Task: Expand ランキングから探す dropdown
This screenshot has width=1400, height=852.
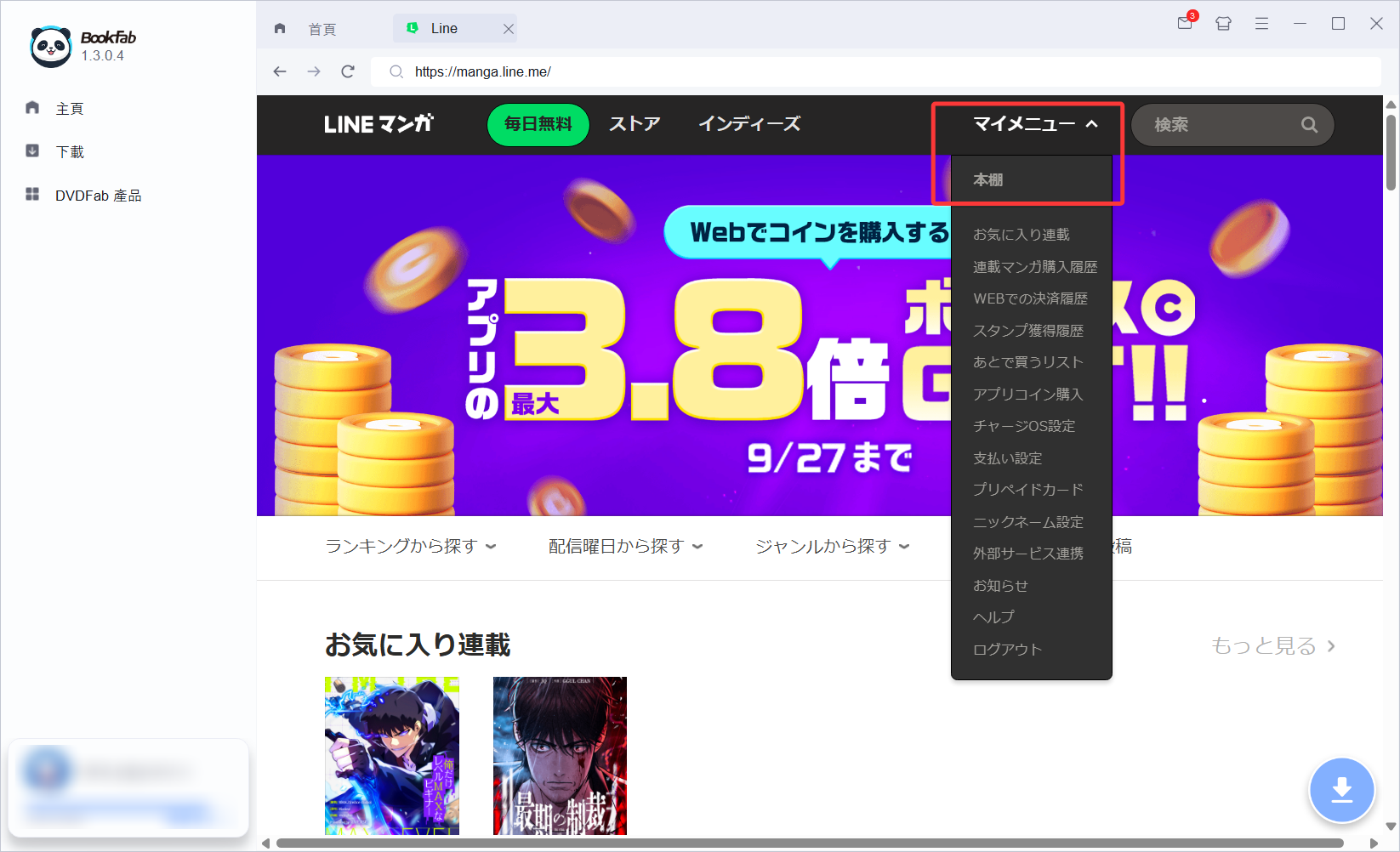Action: click(411, 547)
